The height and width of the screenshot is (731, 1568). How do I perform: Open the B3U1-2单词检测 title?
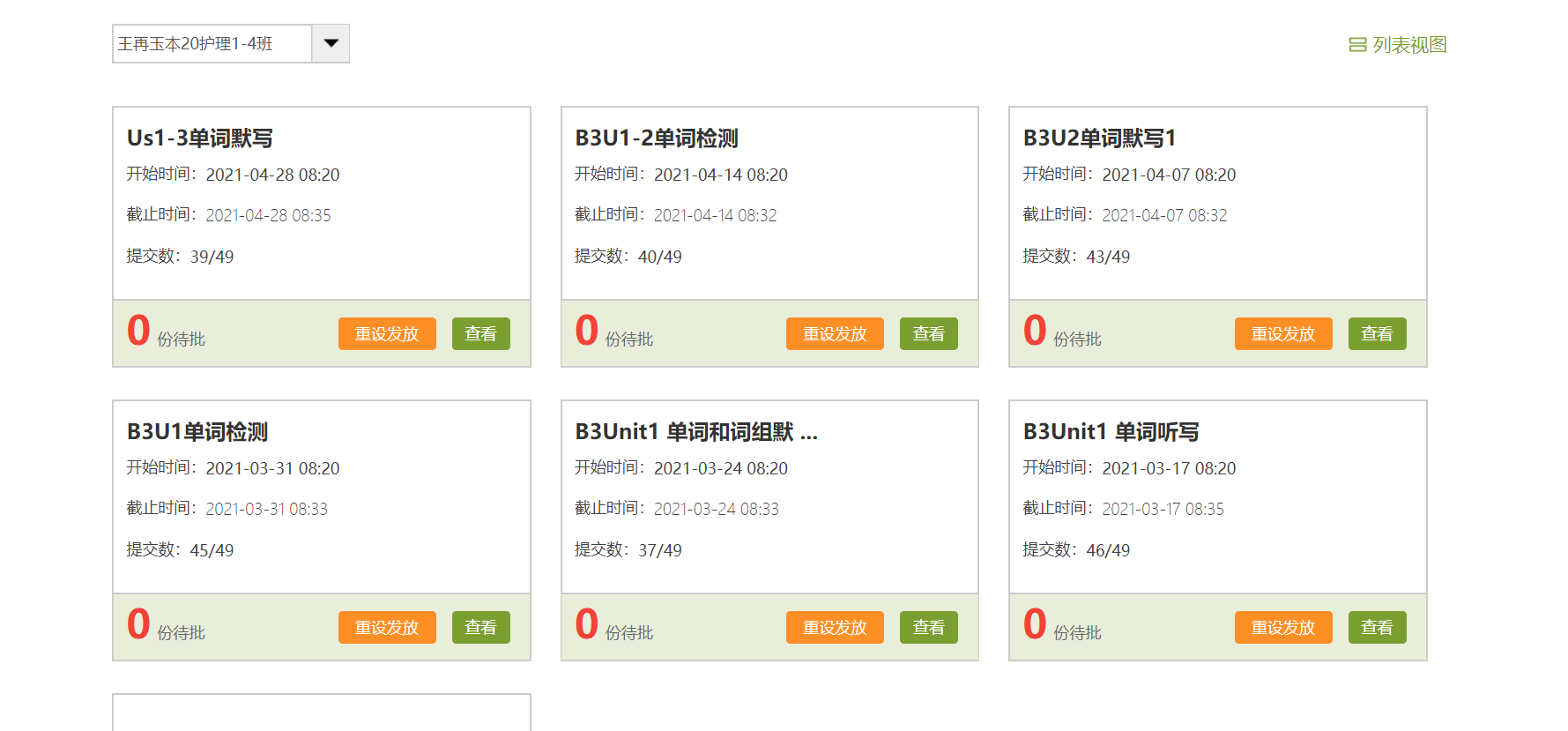click(657, 138)
